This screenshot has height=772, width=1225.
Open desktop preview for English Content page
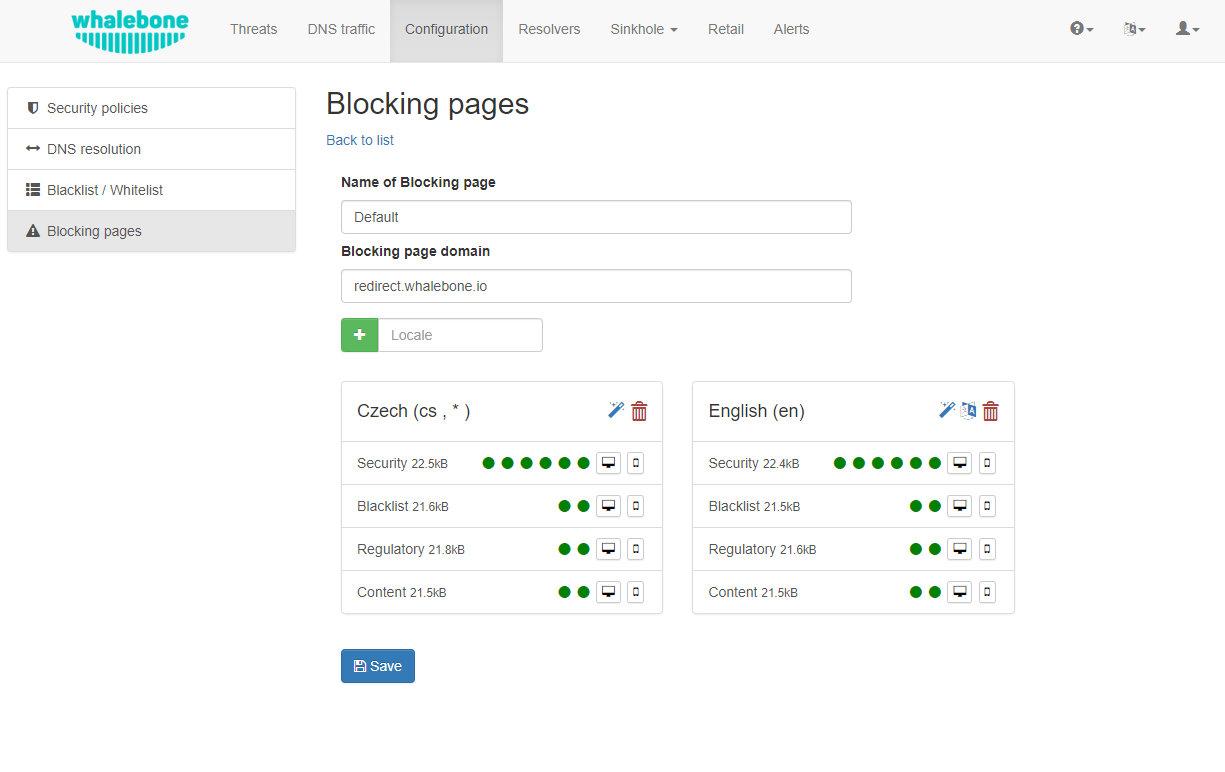[x=960, y=592]
